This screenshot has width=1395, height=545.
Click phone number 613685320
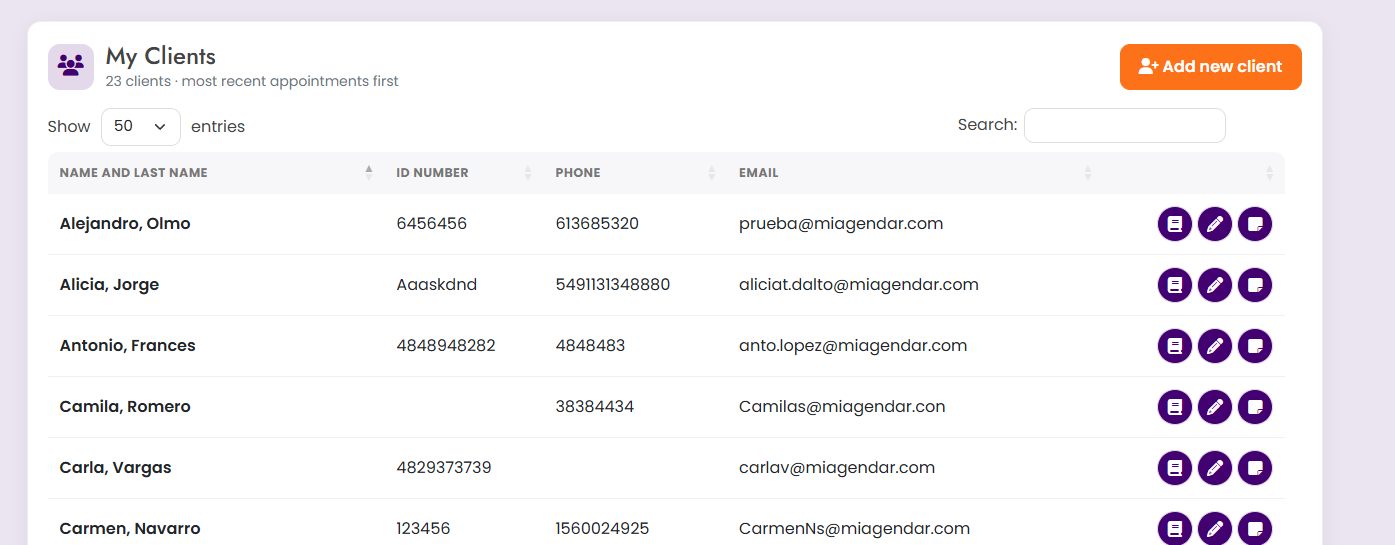597,224
